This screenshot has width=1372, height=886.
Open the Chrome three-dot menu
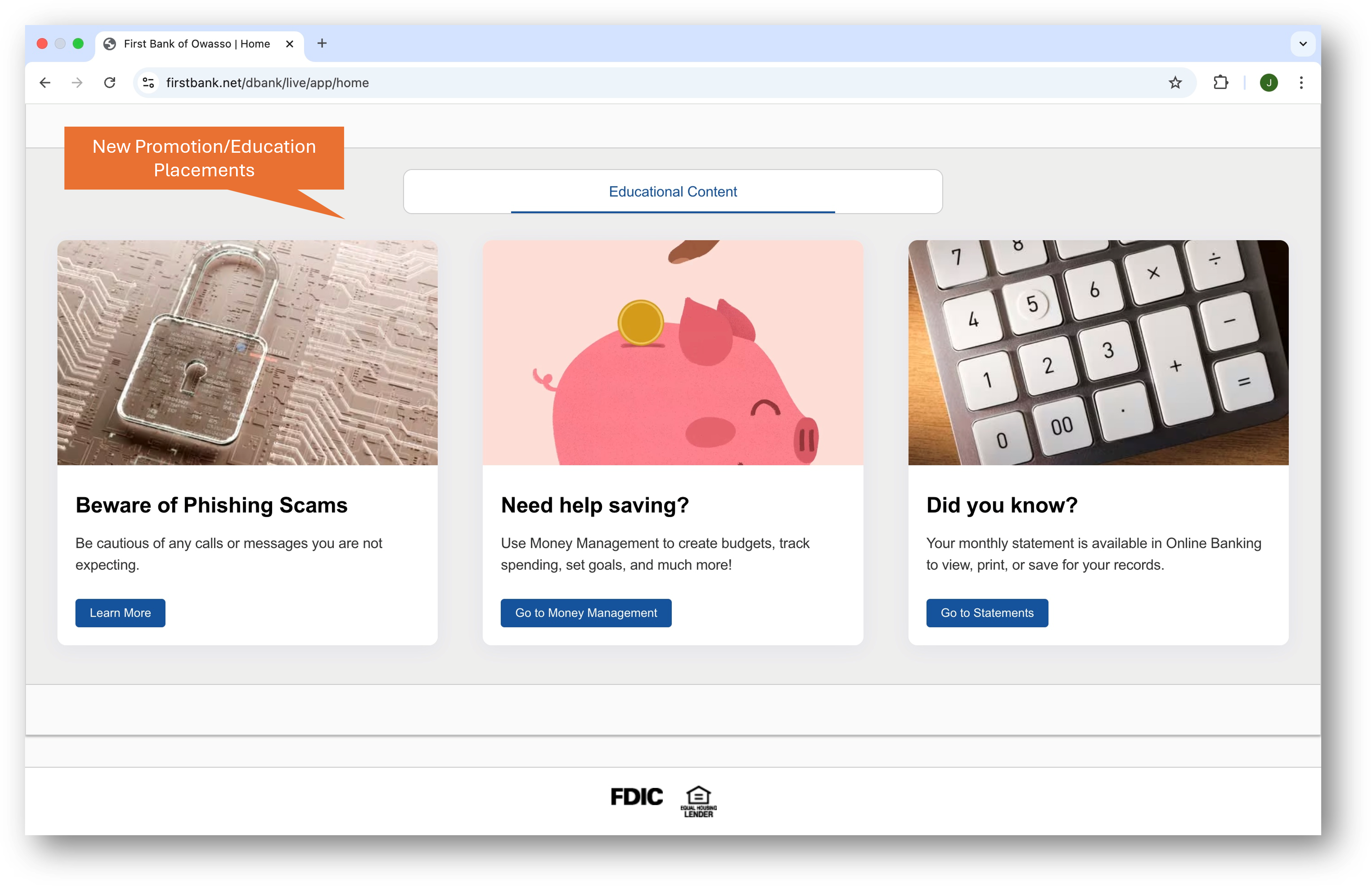(x=1301, y=83)
